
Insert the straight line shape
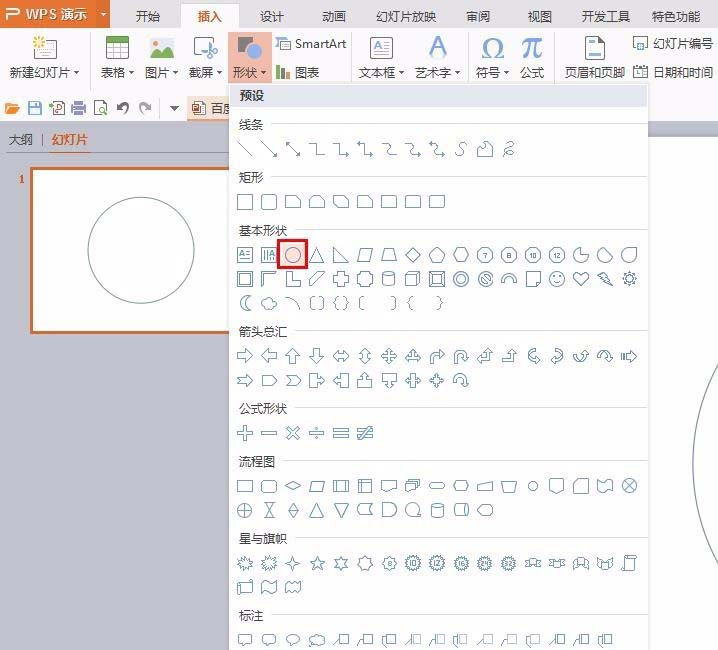tap(245, 149)
